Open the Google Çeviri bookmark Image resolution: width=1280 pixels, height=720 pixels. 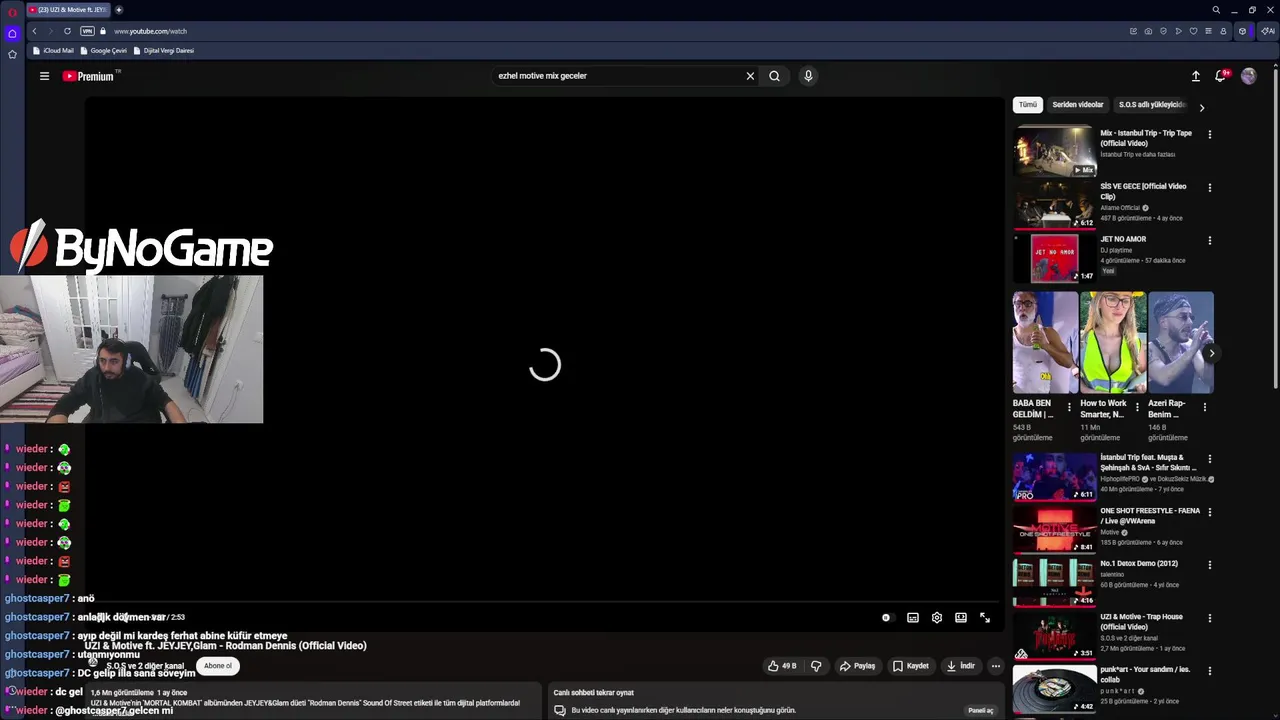[x=104, y=50]
